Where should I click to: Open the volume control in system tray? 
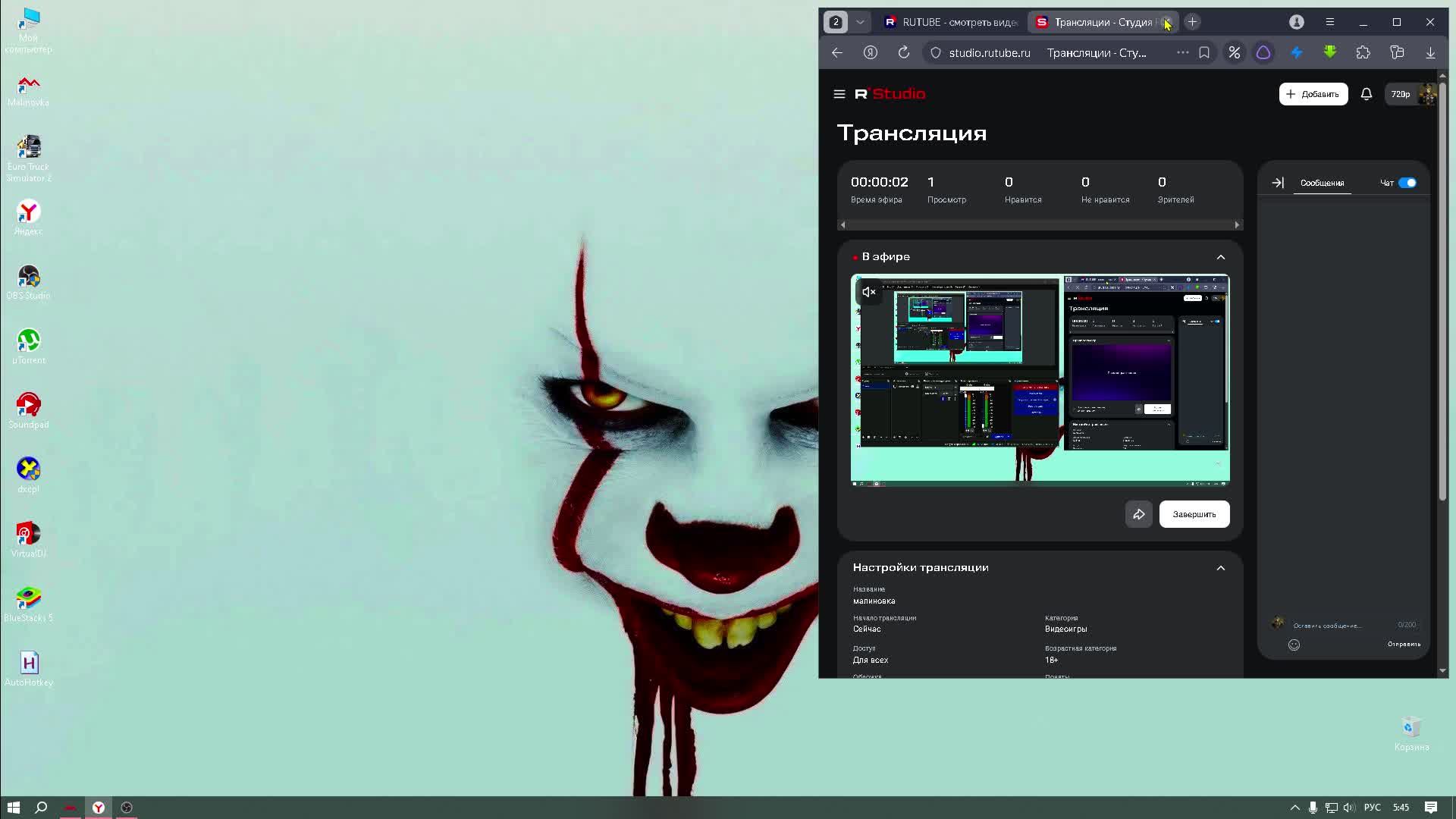(1349, 808)
